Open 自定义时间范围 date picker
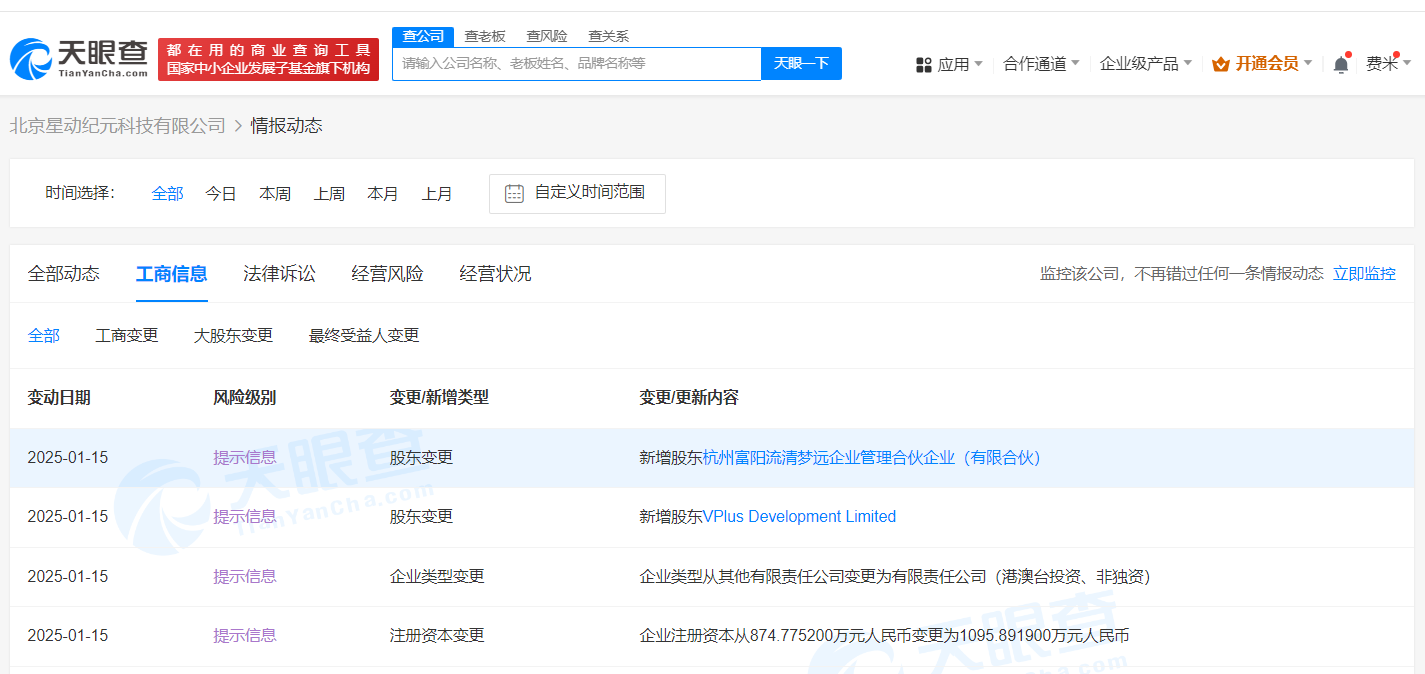 [x=577, y=193]
